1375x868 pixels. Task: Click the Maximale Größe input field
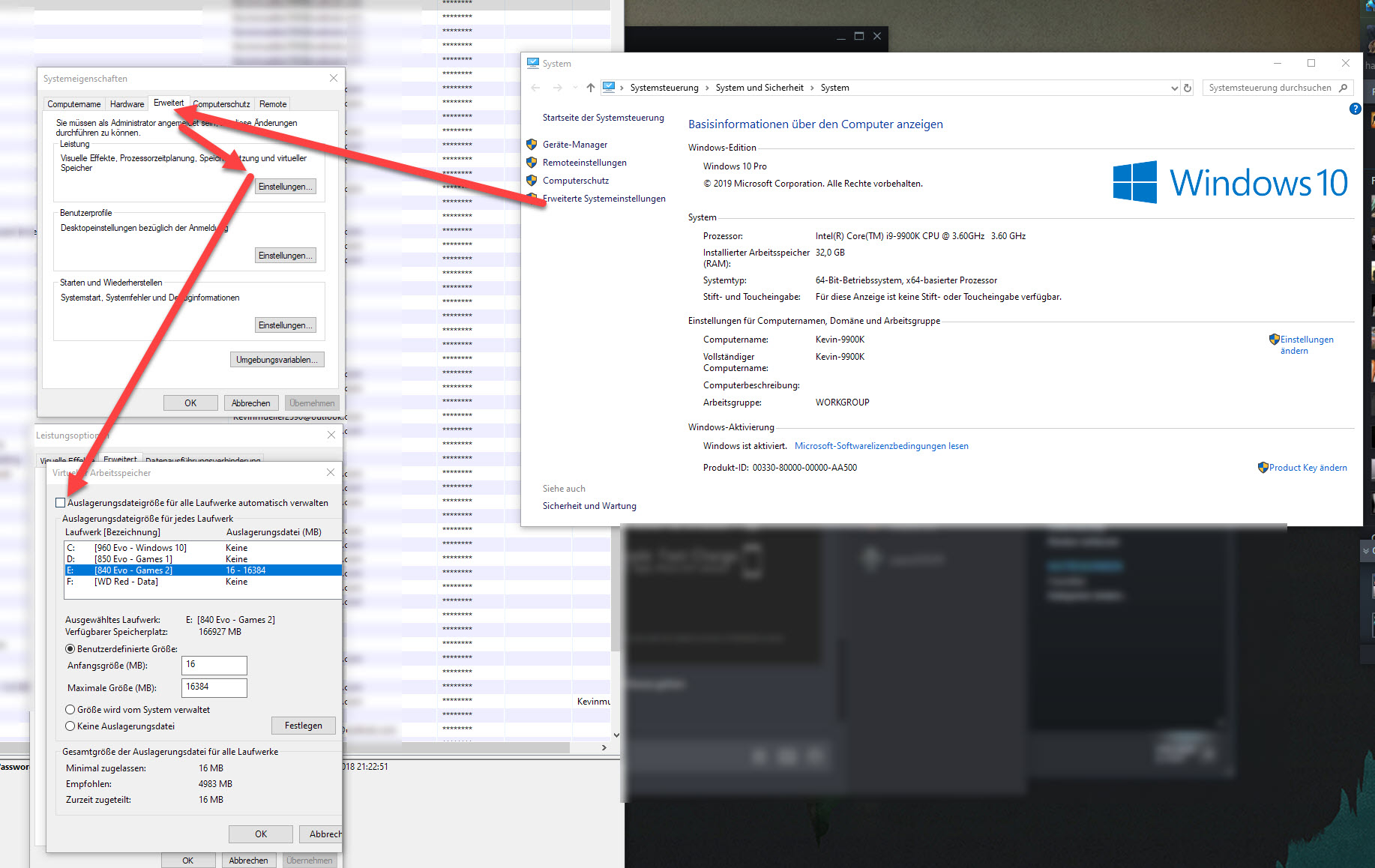(214, 687)
